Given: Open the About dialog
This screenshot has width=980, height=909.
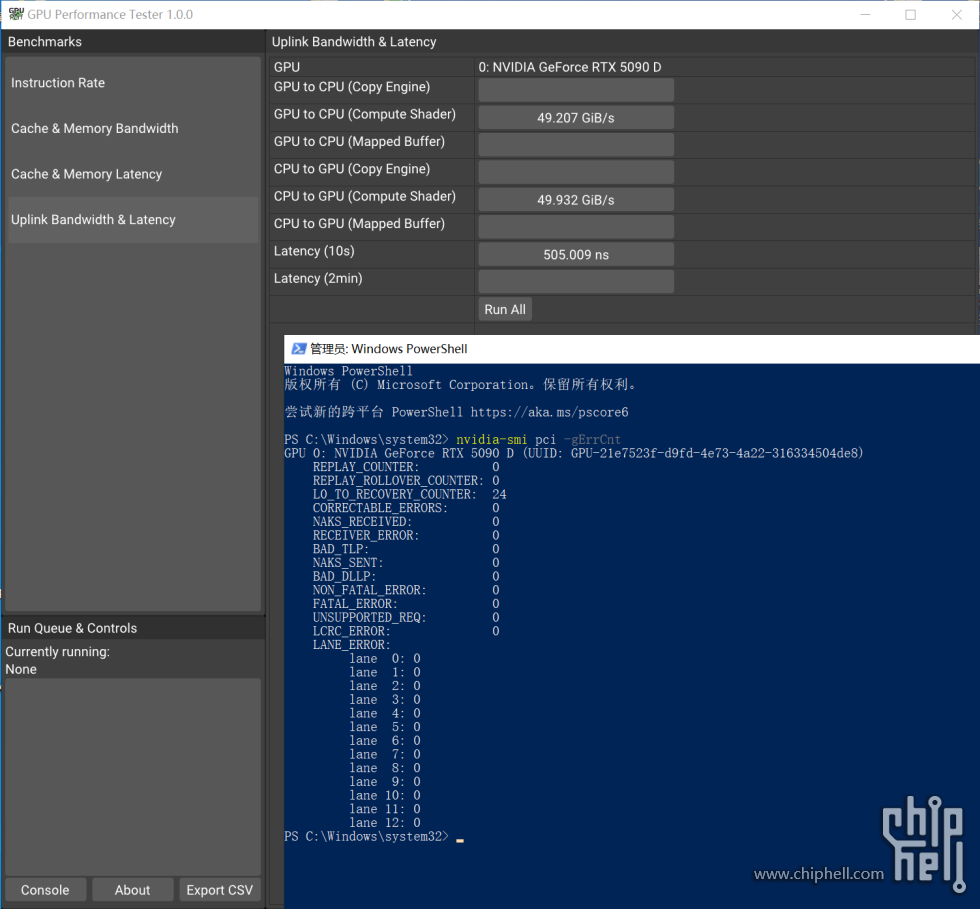Looking at the screenshot, I should tap(132, 890).
